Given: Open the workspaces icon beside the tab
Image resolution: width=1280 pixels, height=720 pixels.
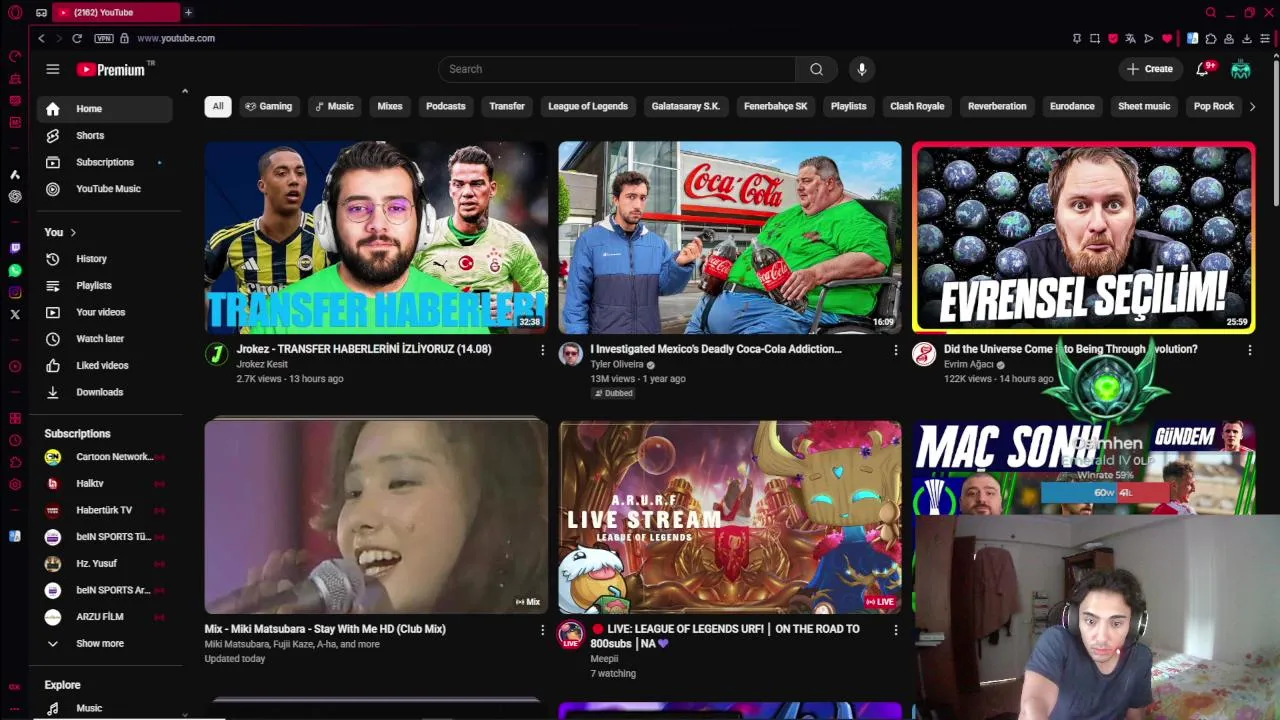Looking at the screenshot, I should pyautogui.click(x=41, y=13).
